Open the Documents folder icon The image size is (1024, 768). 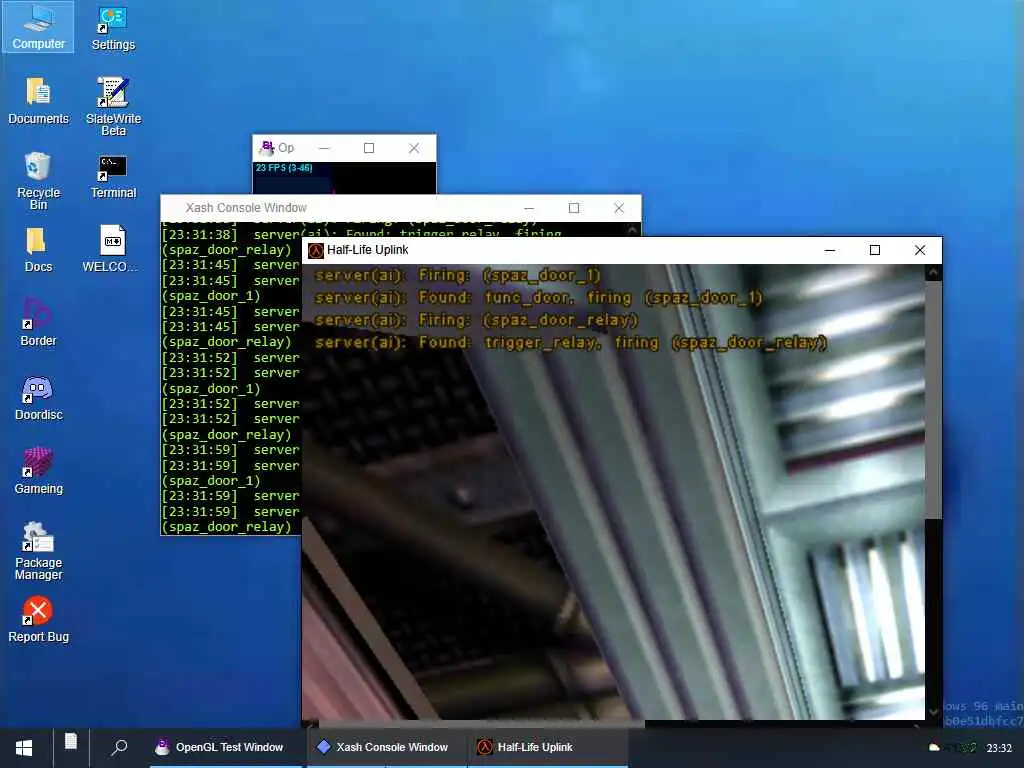pos(38,101)
